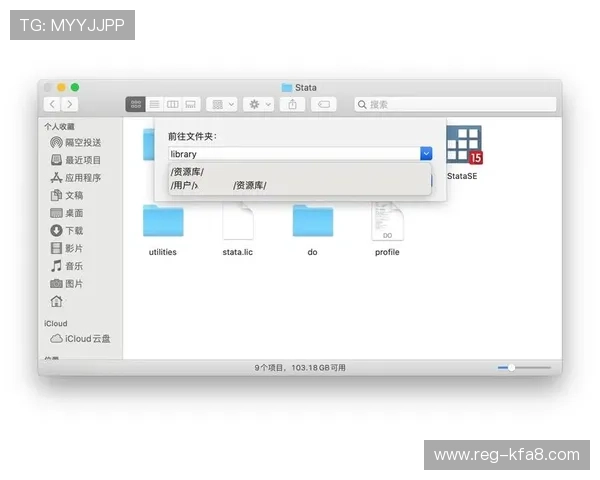Screen dimensions: 600x480
Task: Open the StataSE application icon
Action: [463, 146]
